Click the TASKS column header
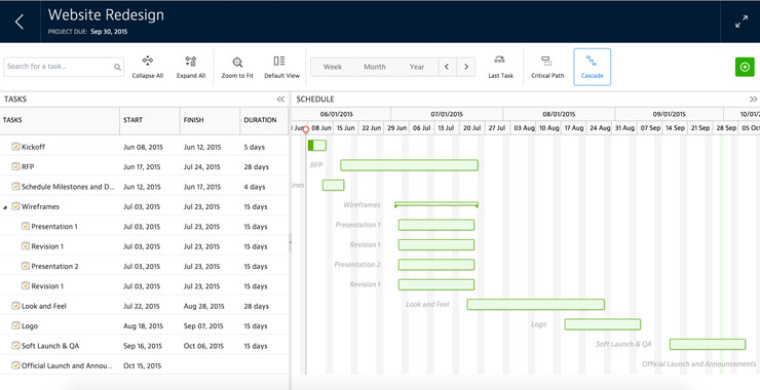Viewport: 760px width, 390px height. click(x=60, y=120)
